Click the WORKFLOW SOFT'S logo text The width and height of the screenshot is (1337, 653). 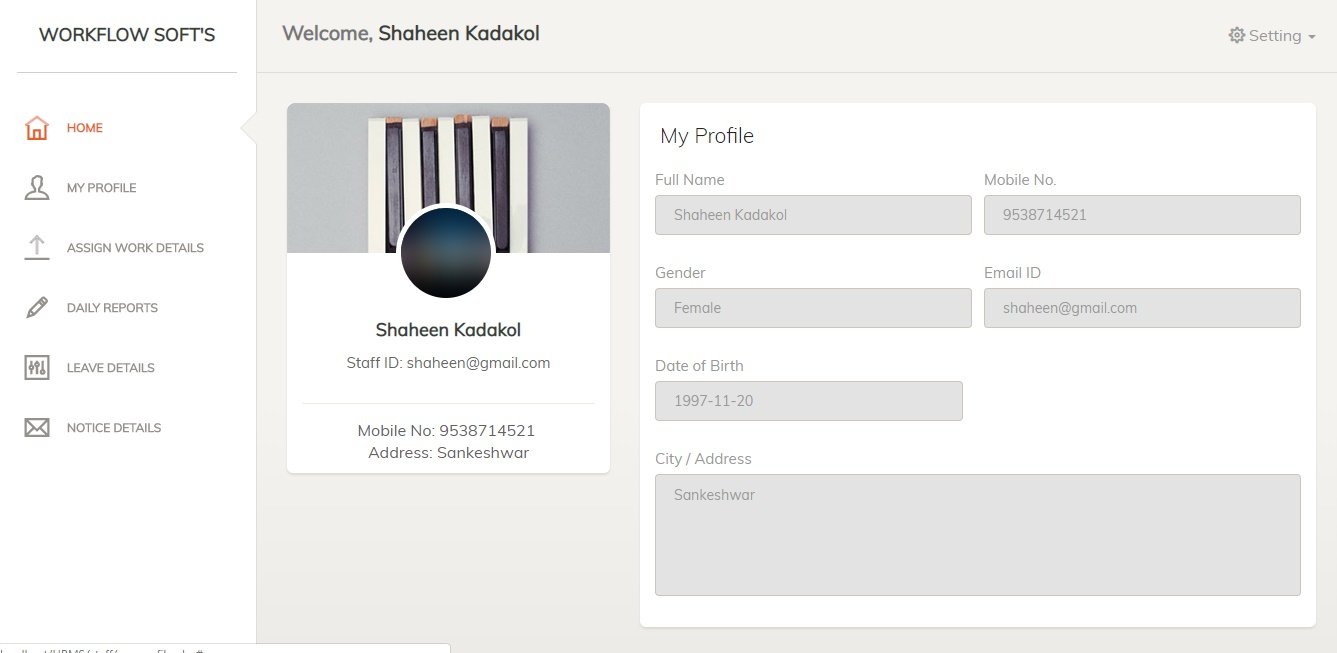[127, 35]
